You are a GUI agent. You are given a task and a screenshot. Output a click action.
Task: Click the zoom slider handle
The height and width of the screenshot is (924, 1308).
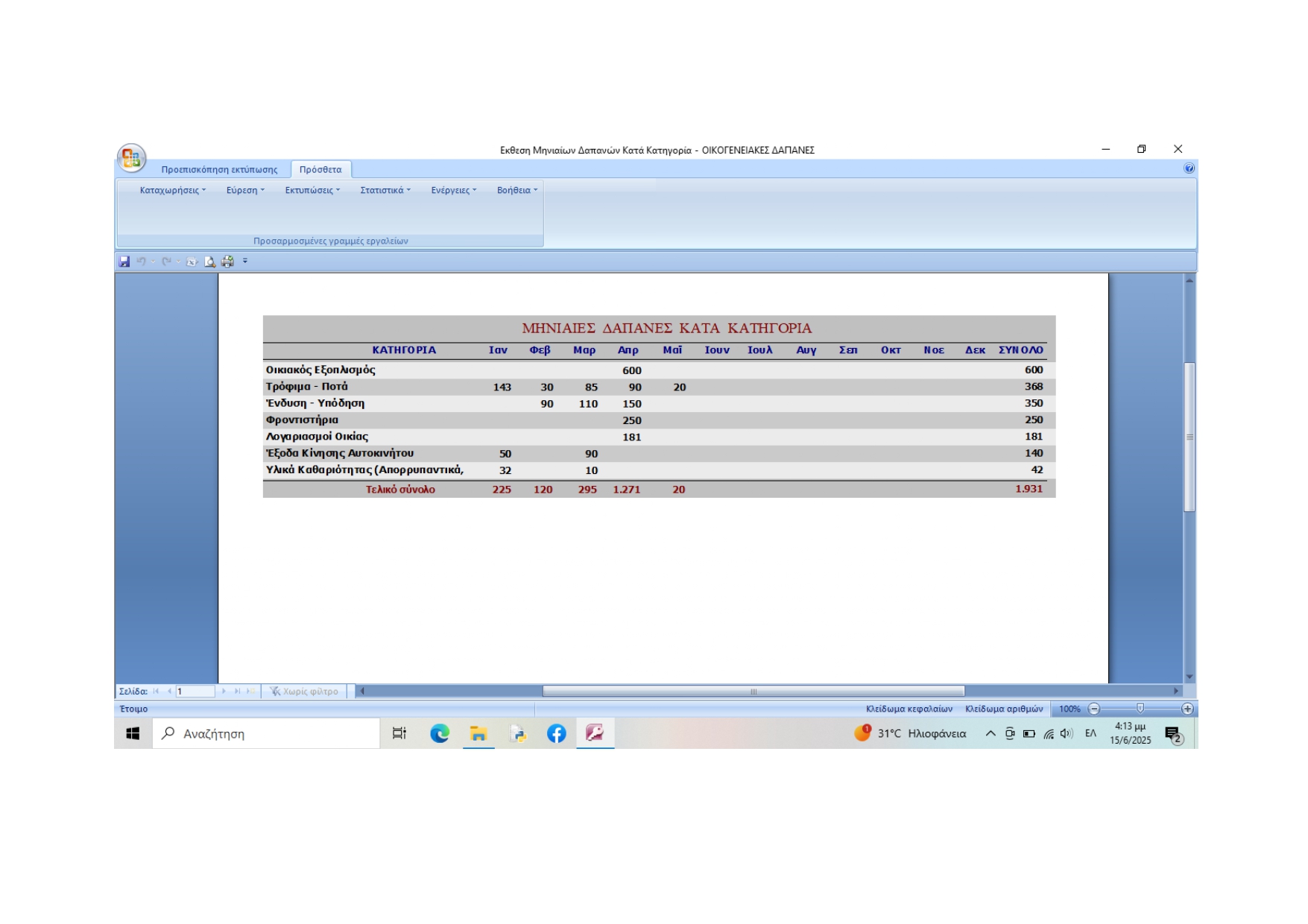point(1140,709)
